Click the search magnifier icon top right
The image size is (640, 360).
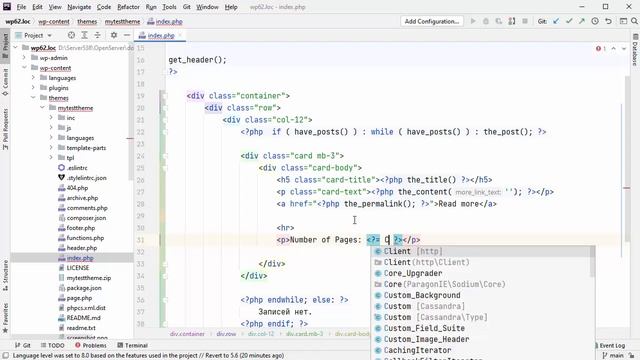pyautogui.click(x=634, y=21)
